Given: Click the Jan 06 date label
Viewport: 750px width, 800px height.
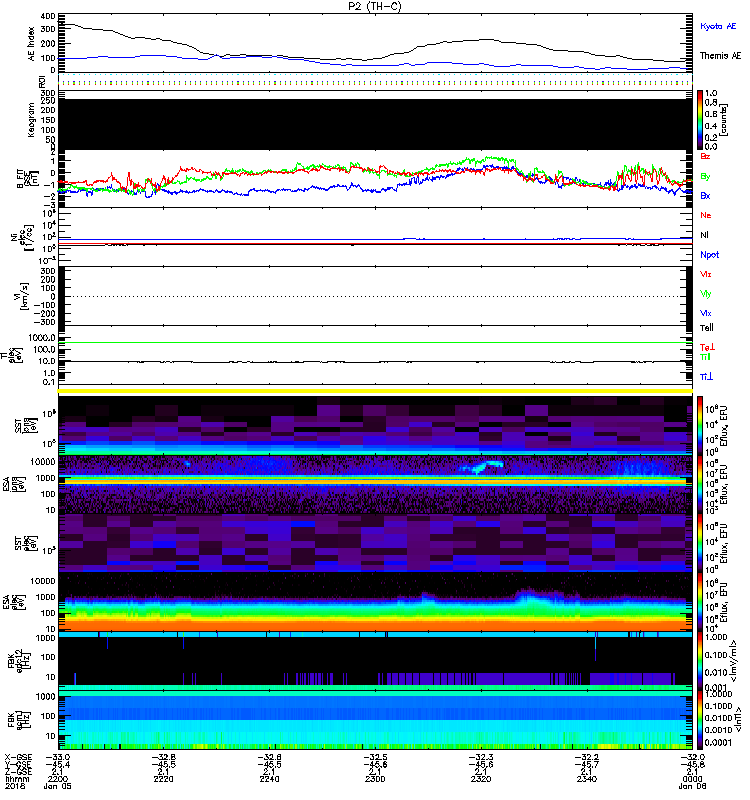Looking at the screenshot, I should click(x=692, y=786).
